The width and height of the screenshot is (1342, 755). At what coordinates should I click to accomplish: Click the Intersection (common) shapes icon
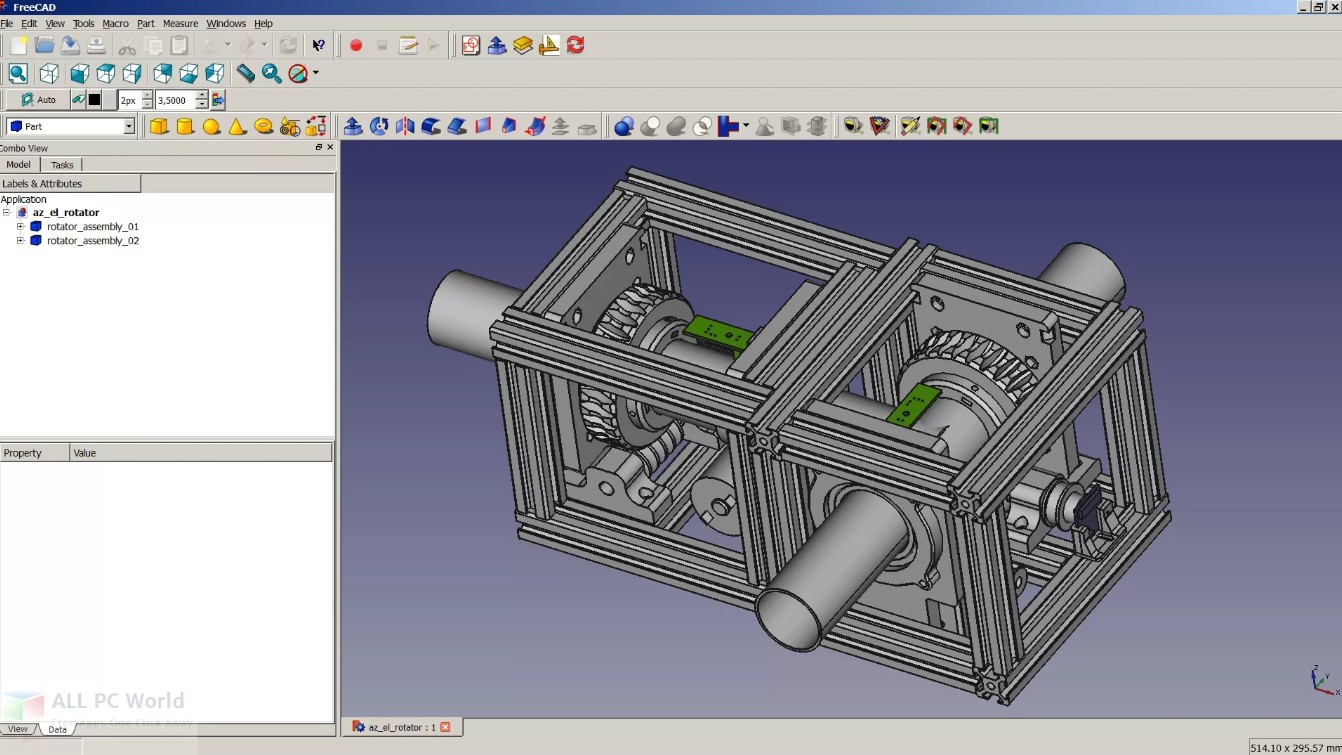tap(702, 126)
